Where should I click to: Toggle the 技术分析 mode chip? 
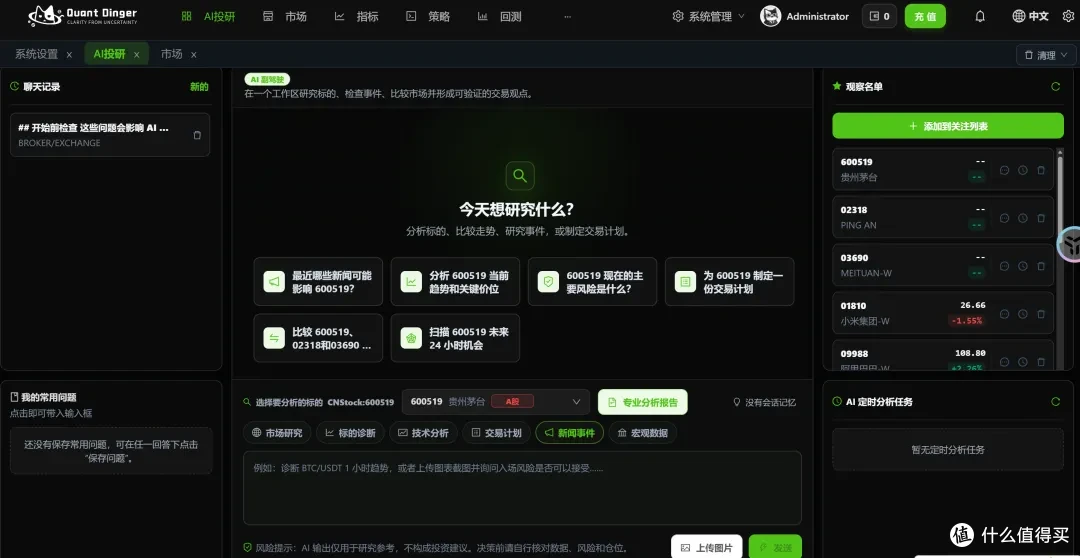coord(423,433)
